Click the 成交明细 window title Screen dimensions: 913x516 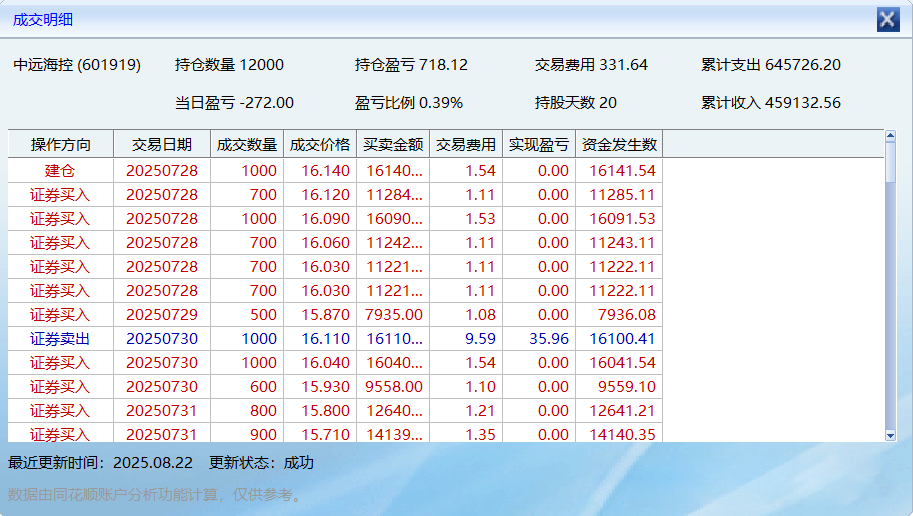point(43,20)
